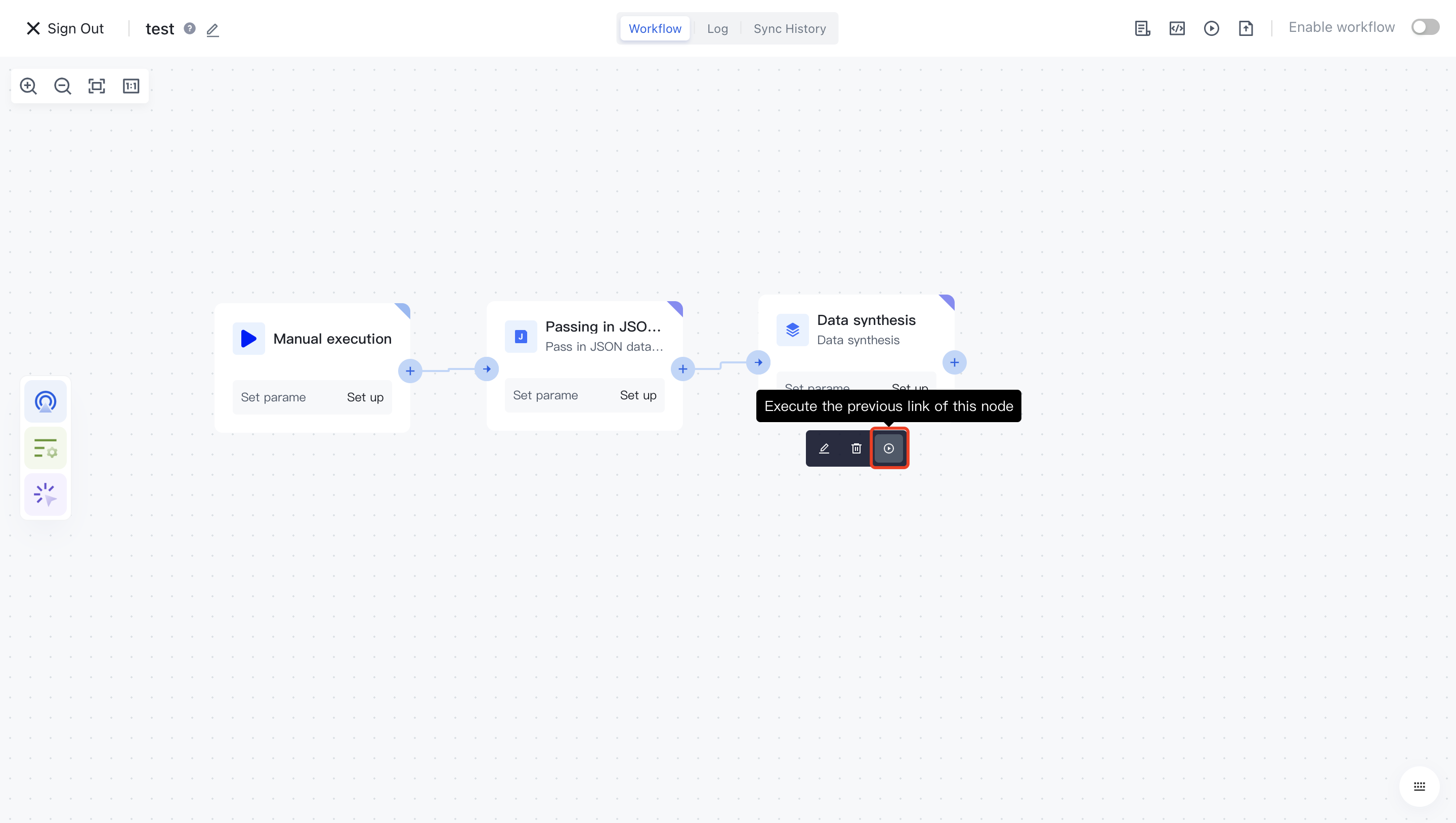Click Set up on Manual execution node

click(365, 397)
